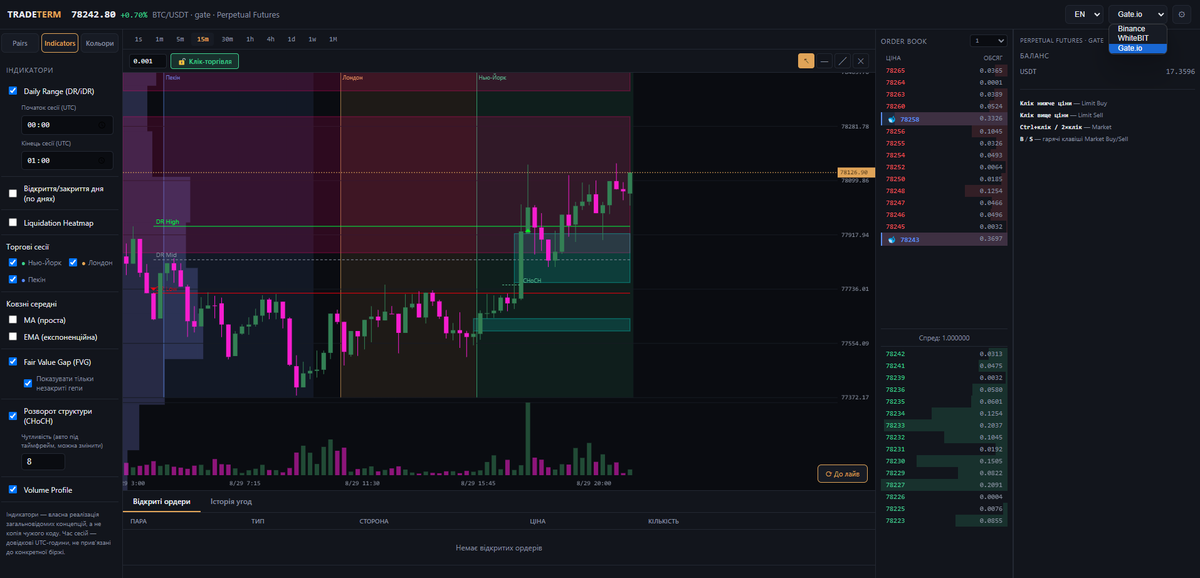Clear drawings with the X tool
Screen dimensions: 1200x578
(x=861, y=61)
